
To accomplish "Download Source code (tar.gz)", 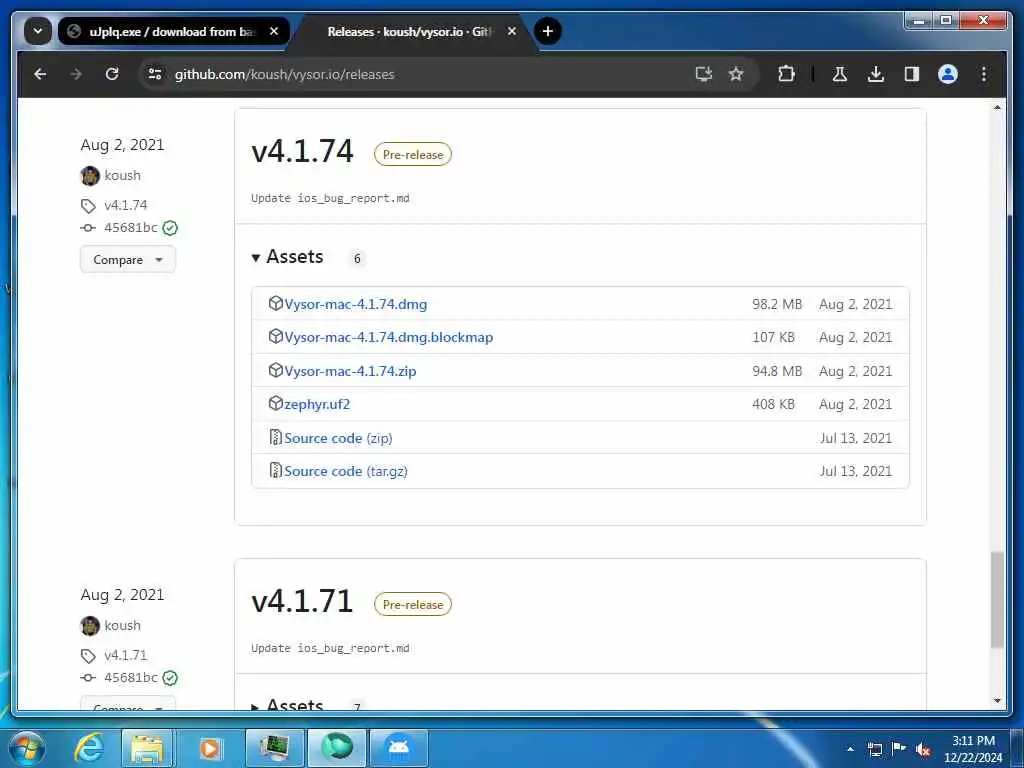I will pyautogui.click(x=345, y=472).
